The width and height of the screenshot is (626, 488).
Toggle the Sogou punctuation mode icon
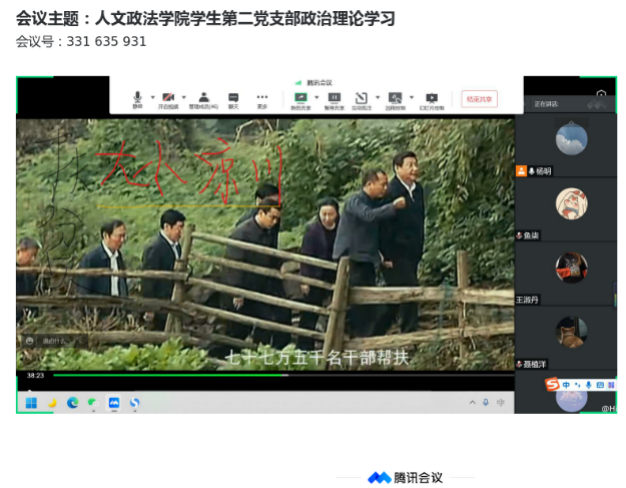pyautogui.click(x=577, y=385)
